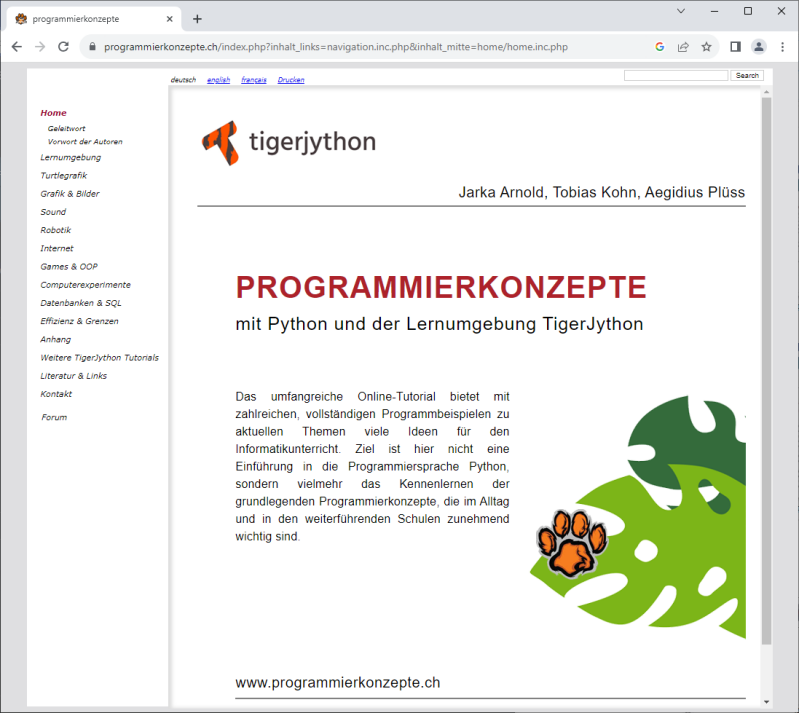The height and width of the screenshot is (713, 799).
Task: Open Vorwort der Autoren sub-item
Action: pos(85,142)
